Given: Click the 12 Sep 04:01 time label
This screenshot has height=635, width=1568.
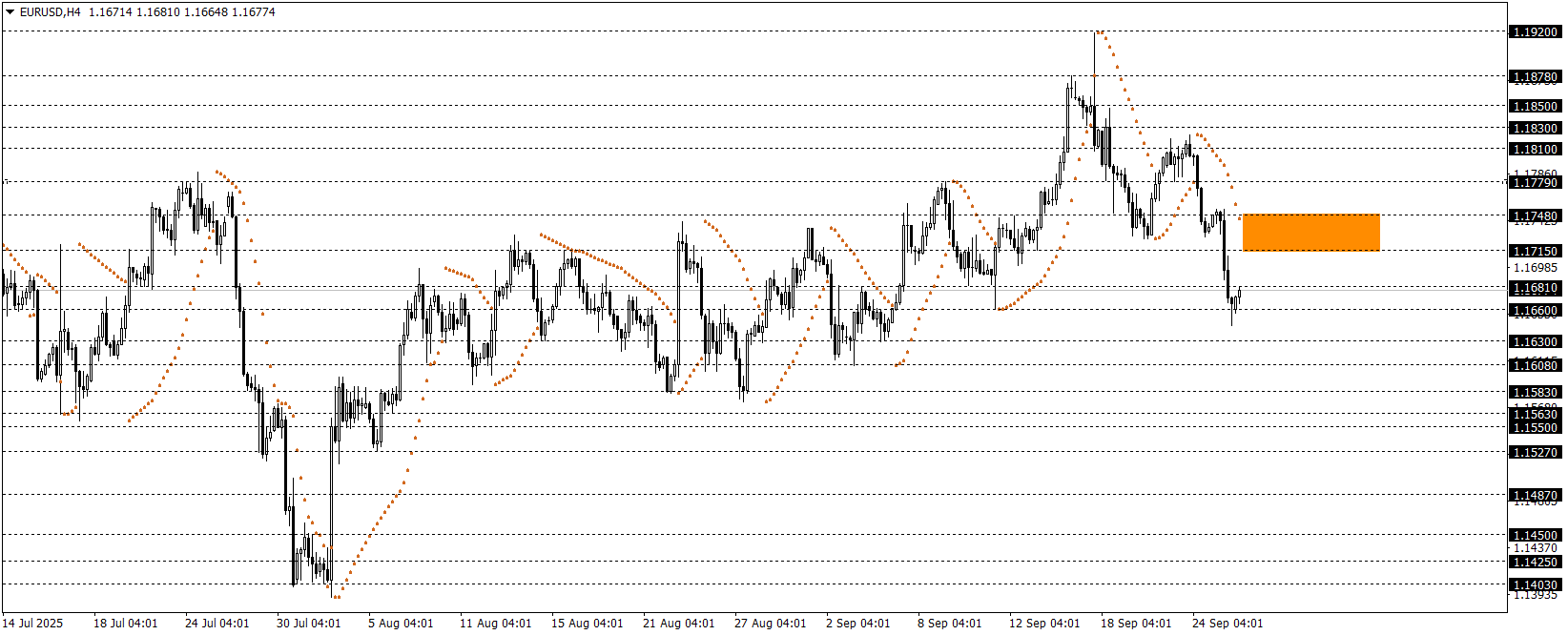Looking at the screenshot, I should click(1044, 624).
